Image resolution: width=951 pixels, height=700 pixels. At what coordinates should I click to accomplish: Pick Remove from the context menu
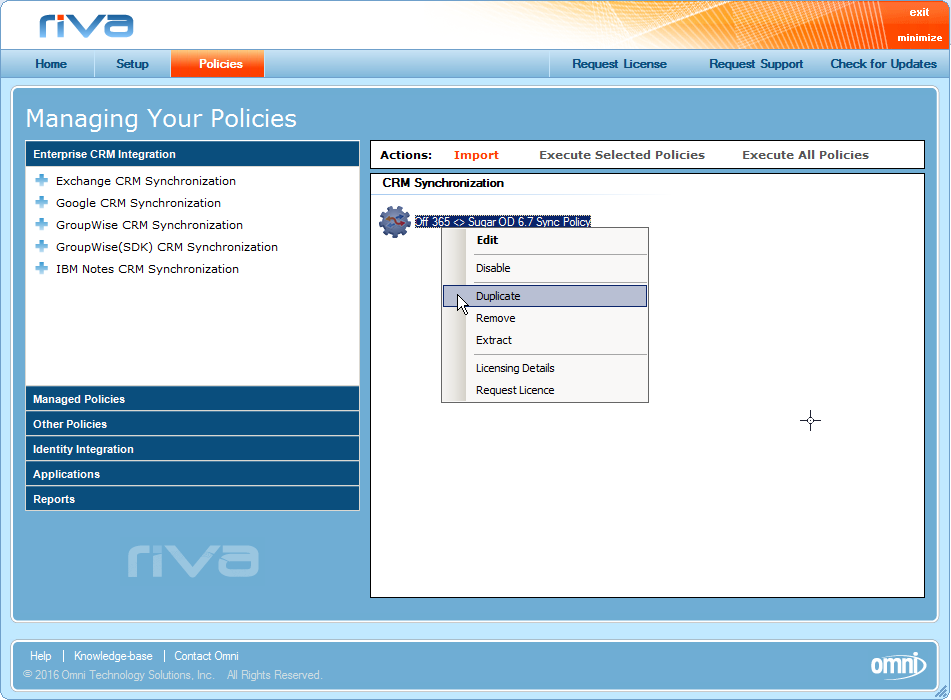pos(545,318)
